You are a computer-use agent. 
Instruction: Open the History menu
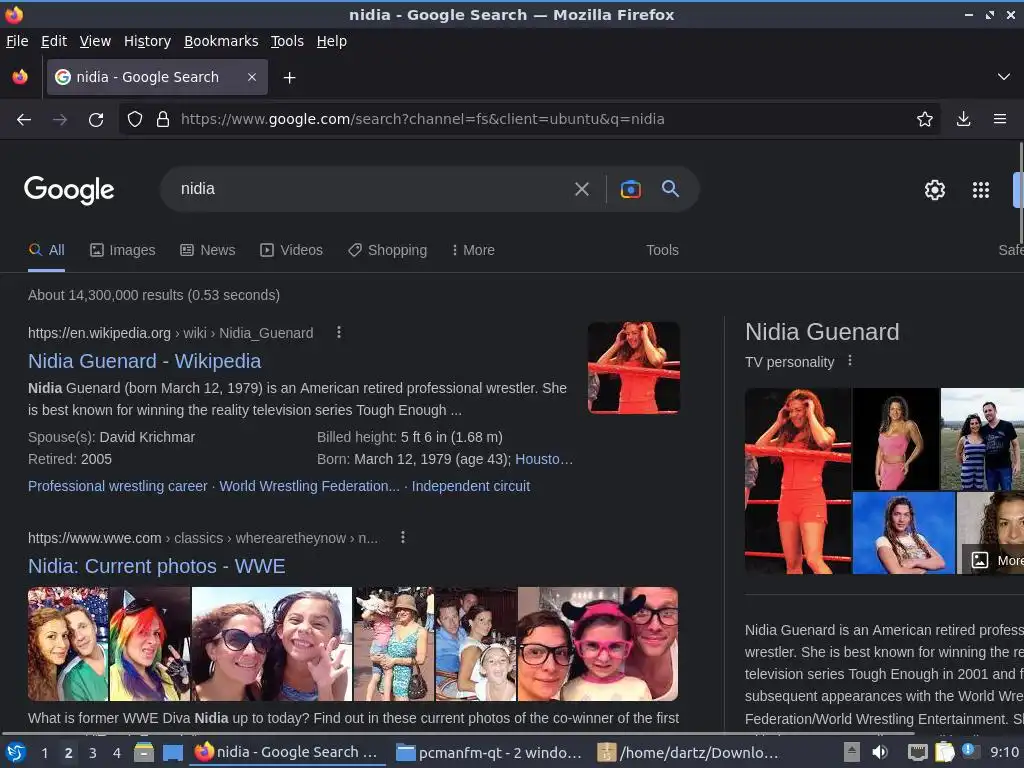click(147, 41)
